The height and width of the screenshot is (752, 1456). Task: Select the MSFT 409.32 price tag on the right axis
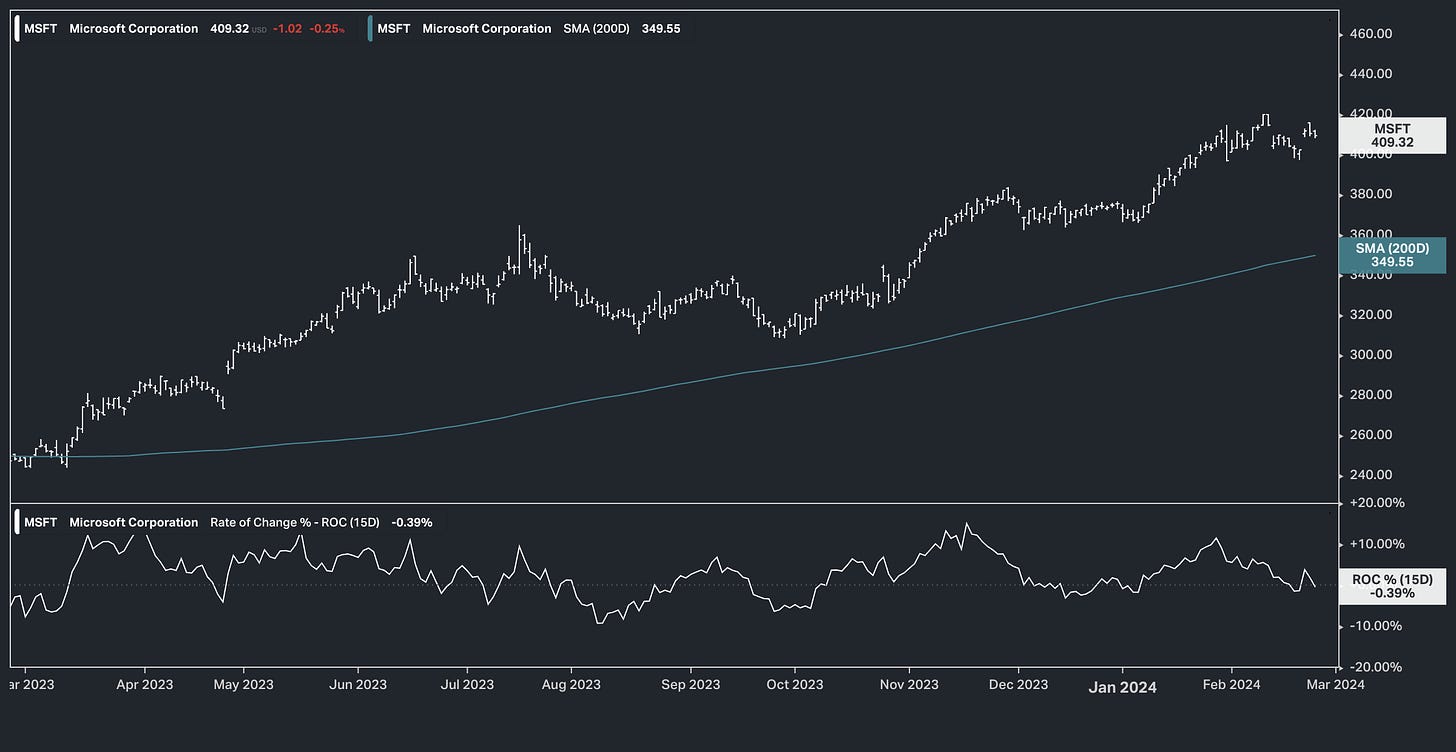(x=1393, y=136)
